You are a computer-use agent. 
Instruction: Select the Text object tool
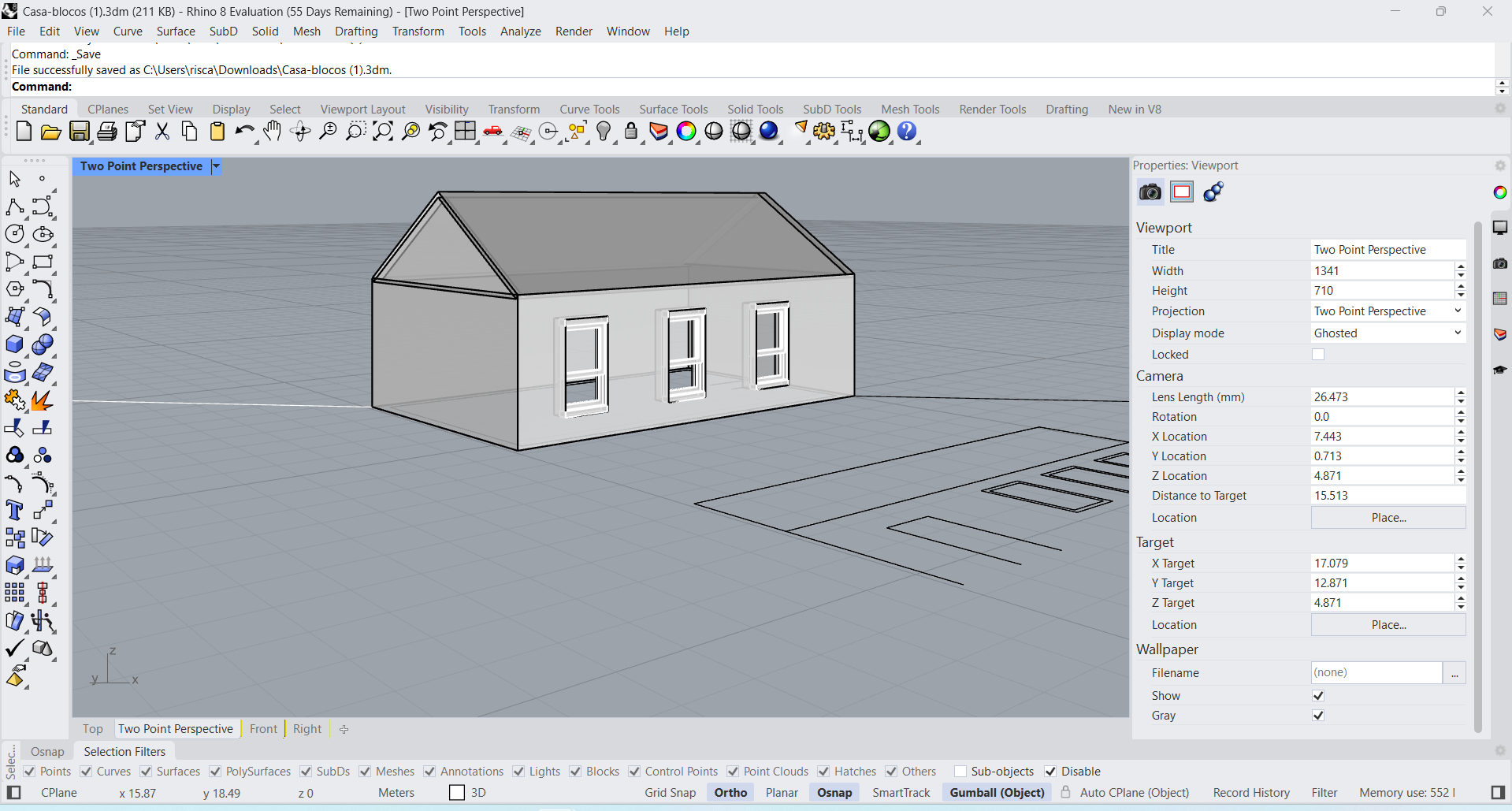click(15, 511)
